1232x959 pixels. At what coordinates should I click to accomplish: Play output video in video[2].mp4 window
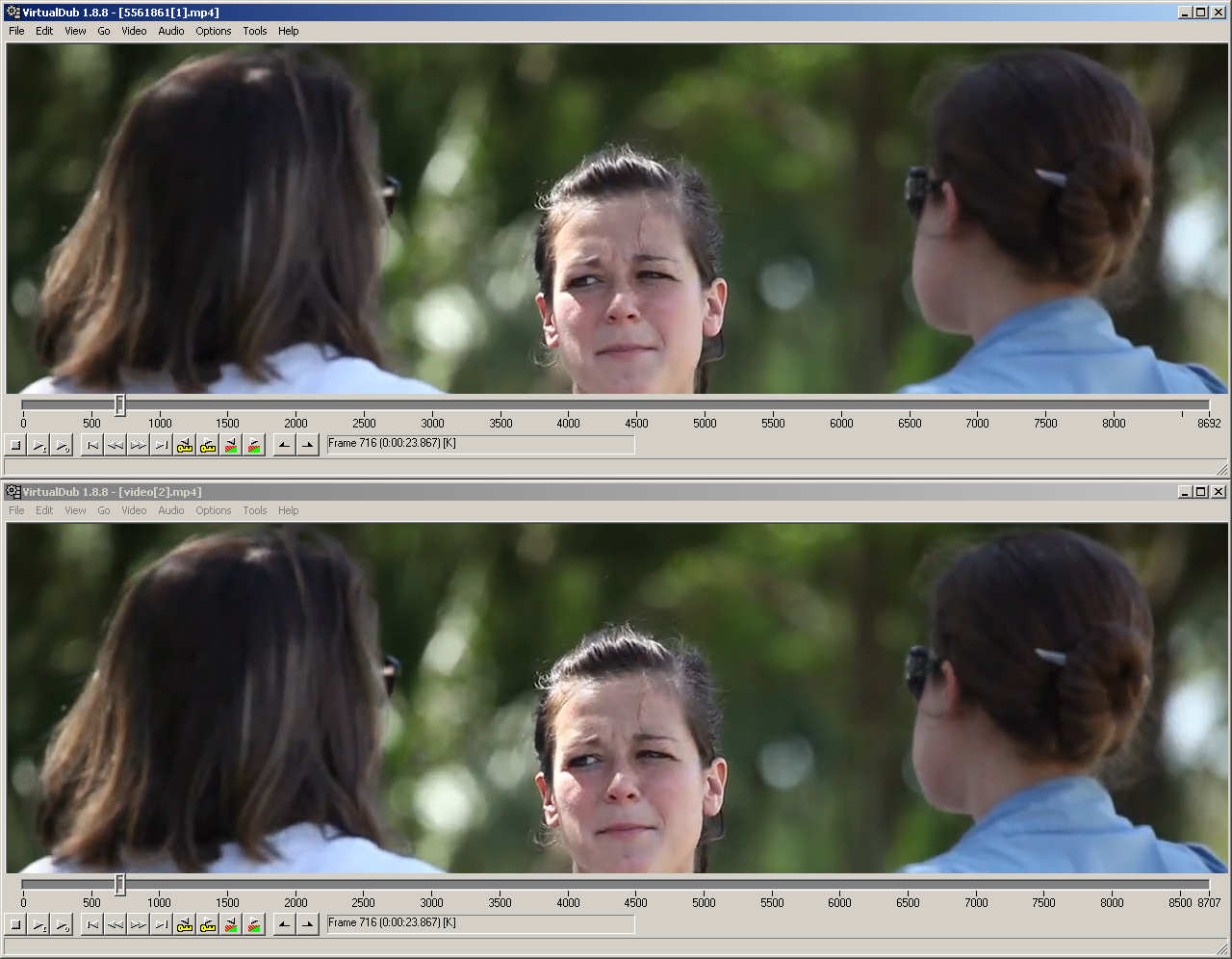[62, 924]
